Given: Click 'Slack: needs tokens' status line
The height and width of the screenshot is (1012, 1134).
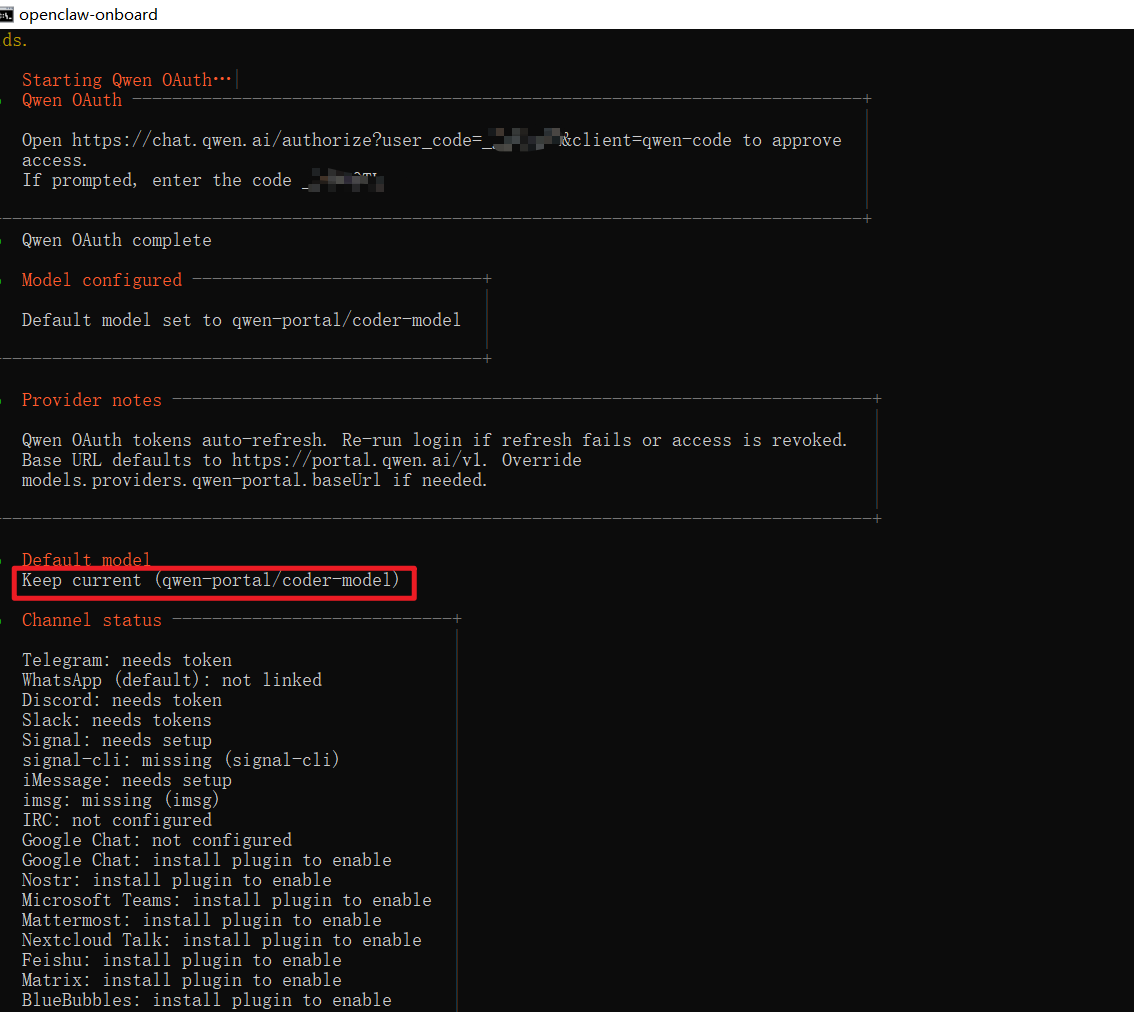Looking at the screenshot, I should pos(116,720).
